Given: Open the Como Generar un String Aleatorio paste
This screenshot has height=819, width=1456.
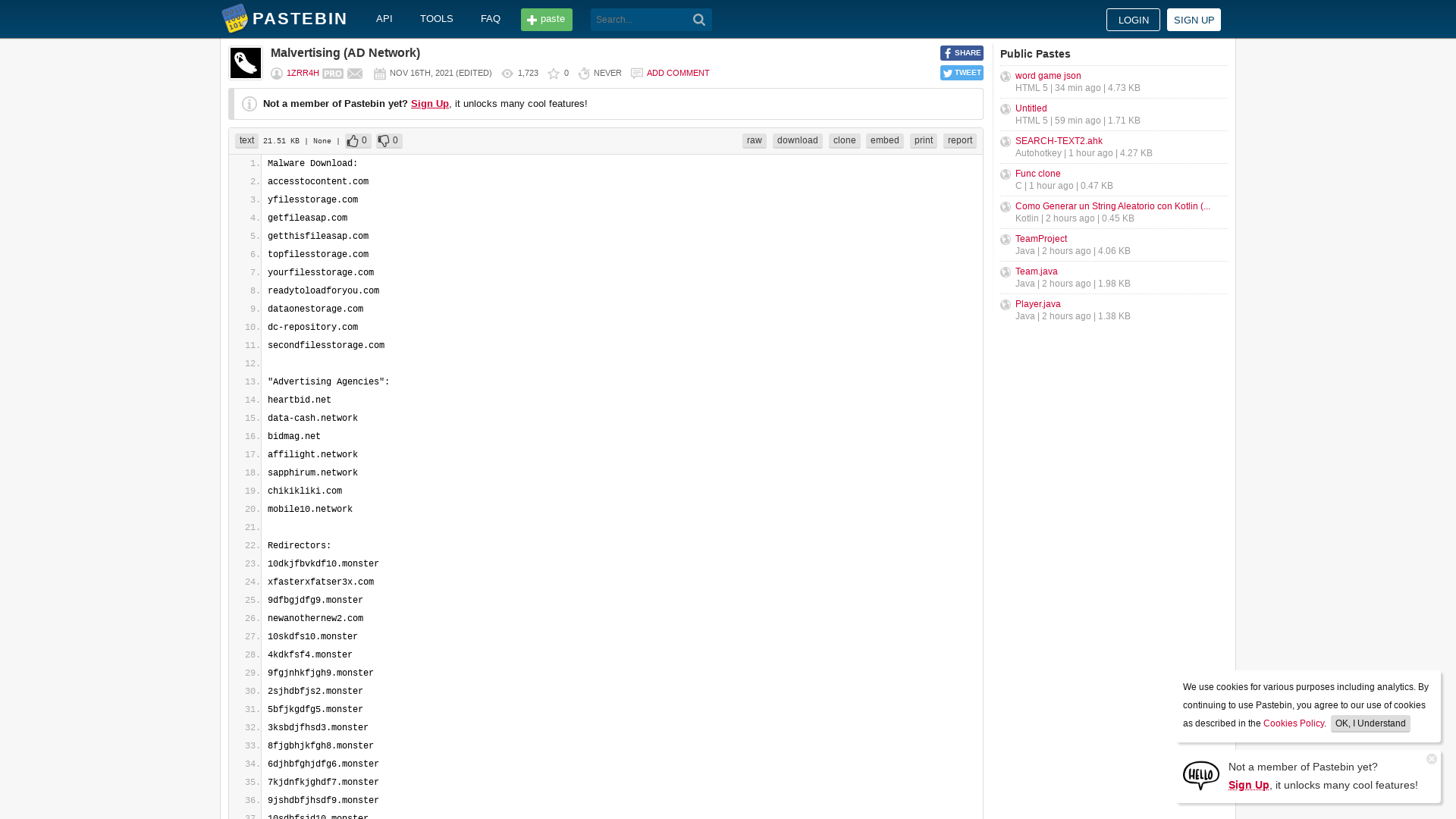Looking at the screenshot, I should click(1112, 206).
